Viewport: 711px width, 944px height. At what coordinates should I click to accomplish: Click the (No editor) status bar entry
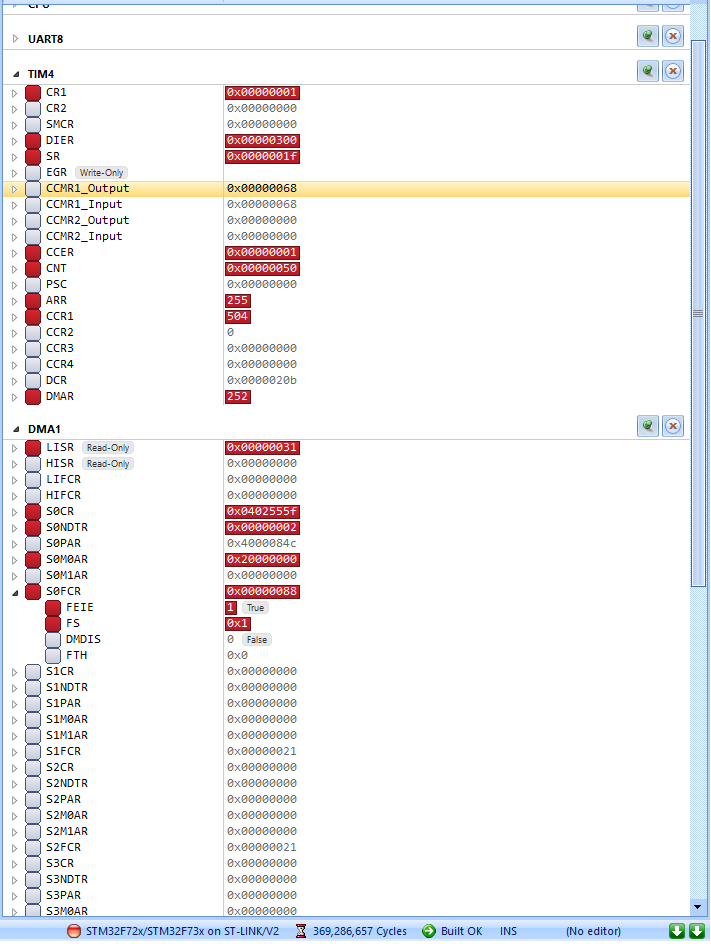(x=593, y=931)
